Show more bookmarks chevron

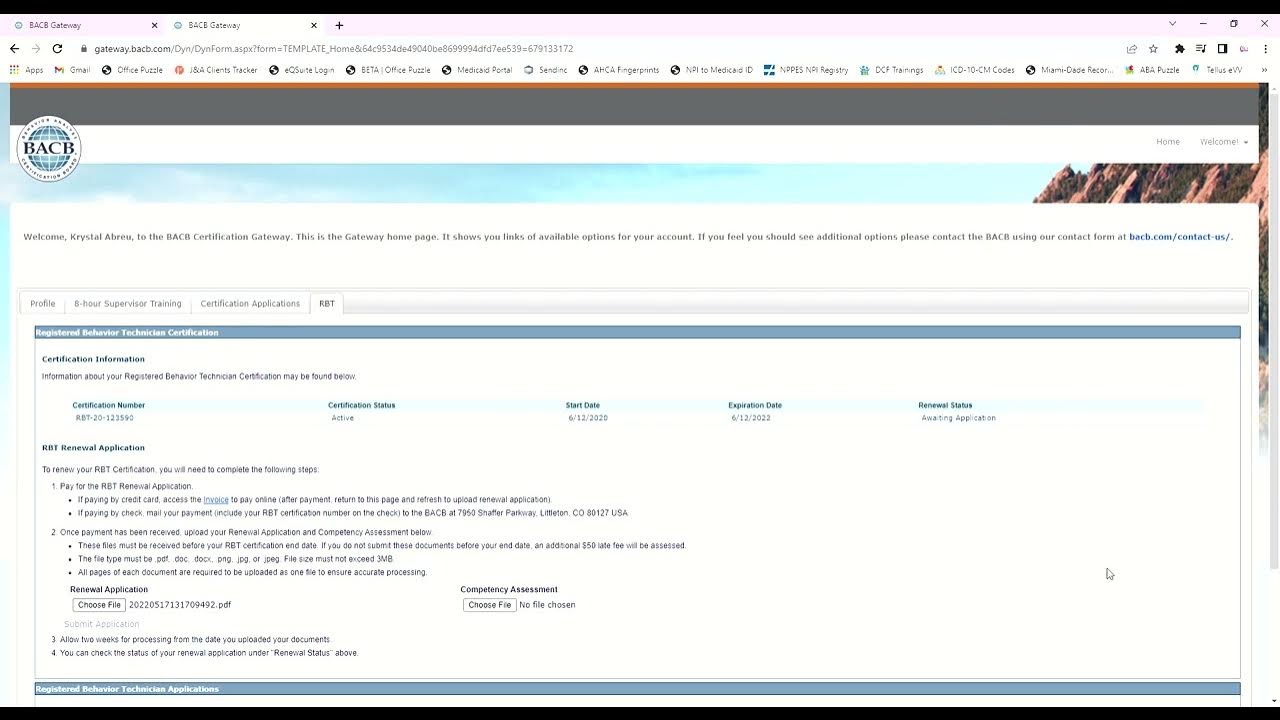coord(1265,70)
